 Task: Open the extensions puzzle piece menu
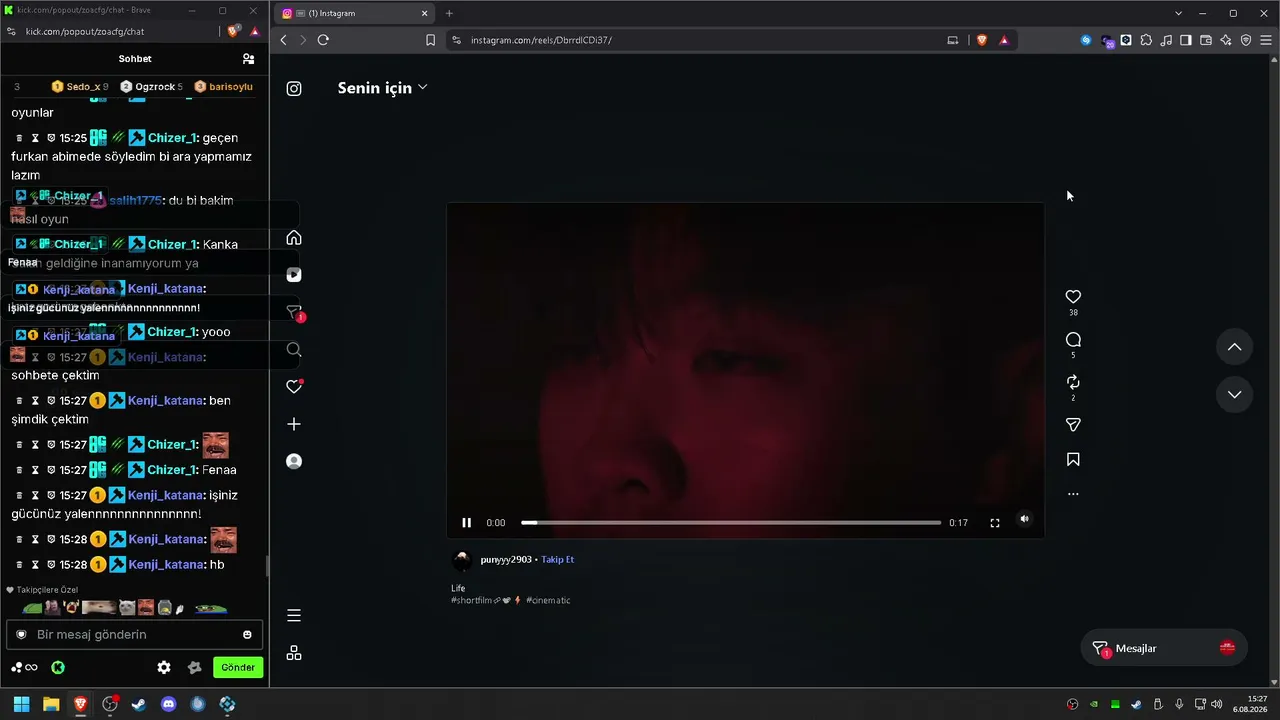1146,40
